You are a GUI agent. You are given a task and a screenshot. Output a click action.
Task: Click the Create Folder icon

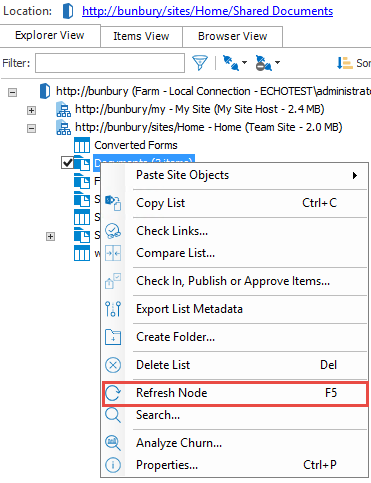(113, 337)
